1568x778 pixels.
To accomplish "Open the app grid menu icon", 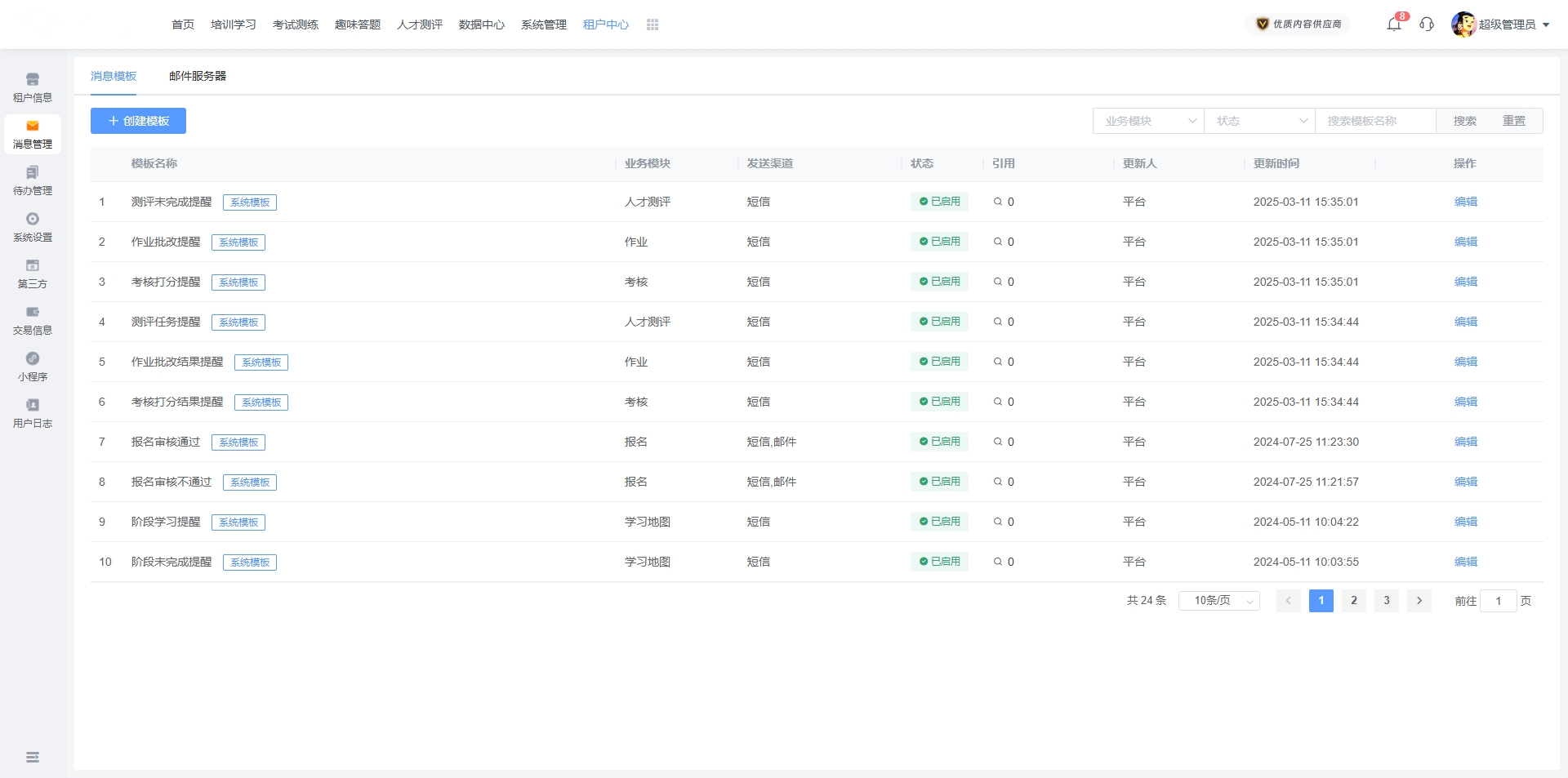I will click(x=653, y=24).
